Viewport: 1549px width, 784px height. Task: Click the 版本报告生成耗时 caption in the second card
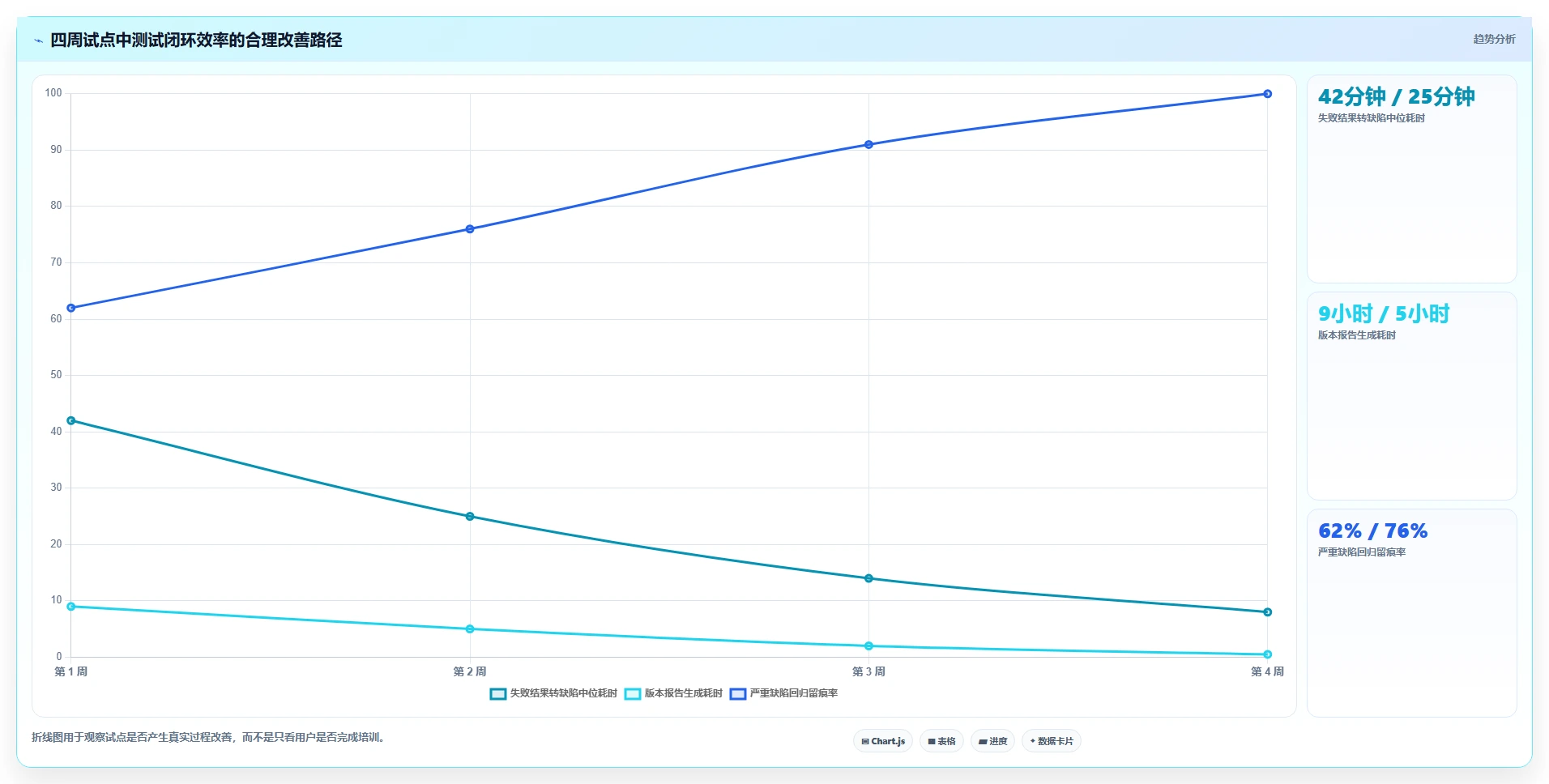[1356, 335]
